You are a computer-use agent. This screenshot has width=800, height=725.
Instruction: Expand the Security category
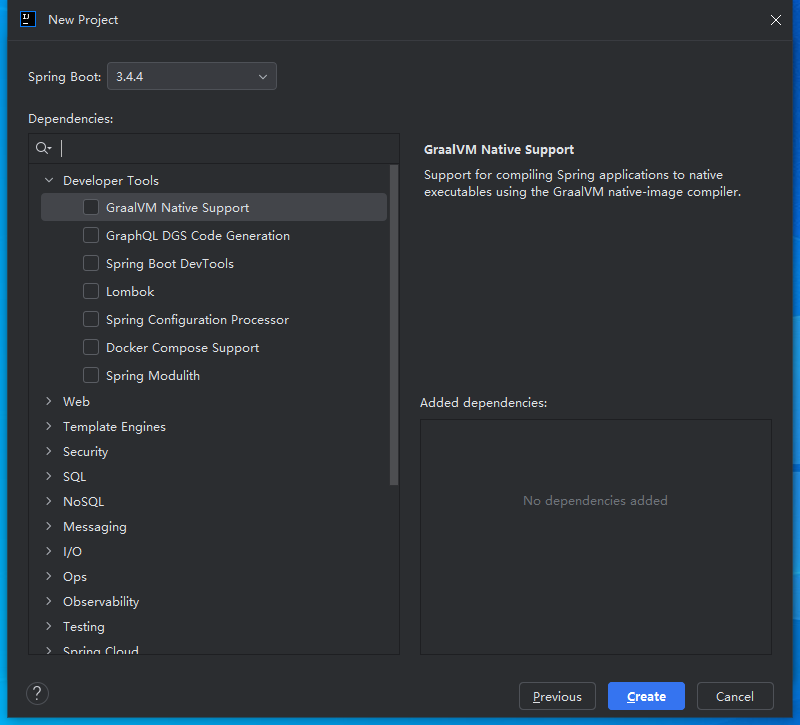coord(49,451)
